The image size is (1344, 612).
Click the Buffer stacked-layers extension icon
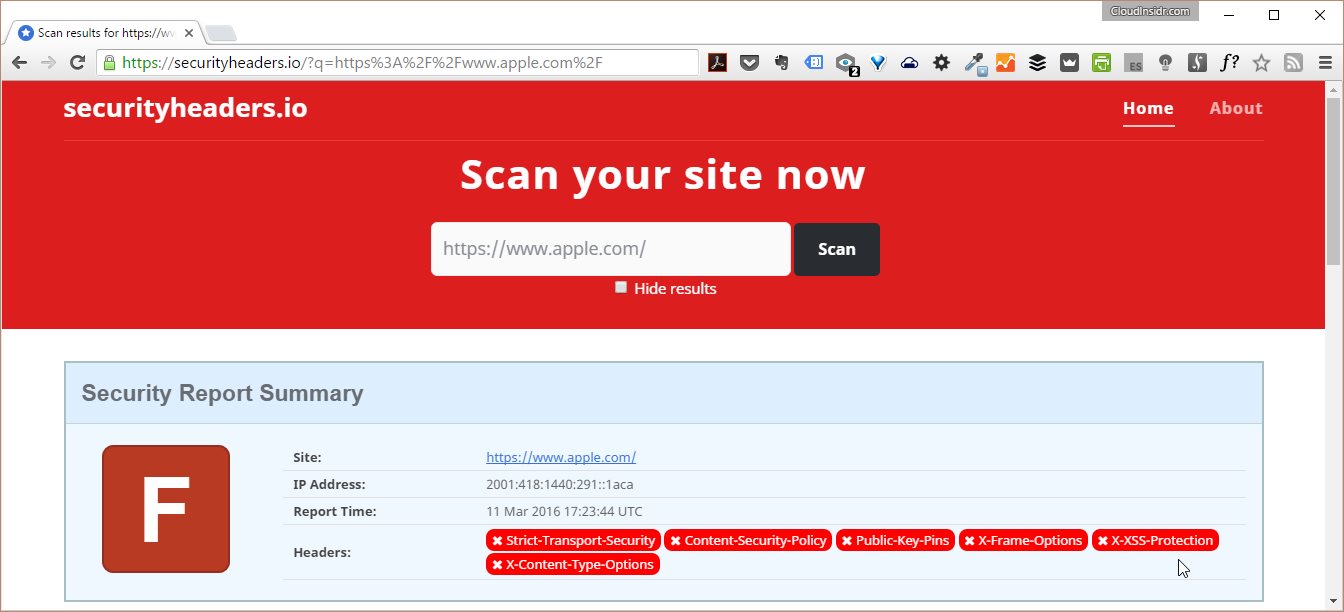pos(1037,63)
